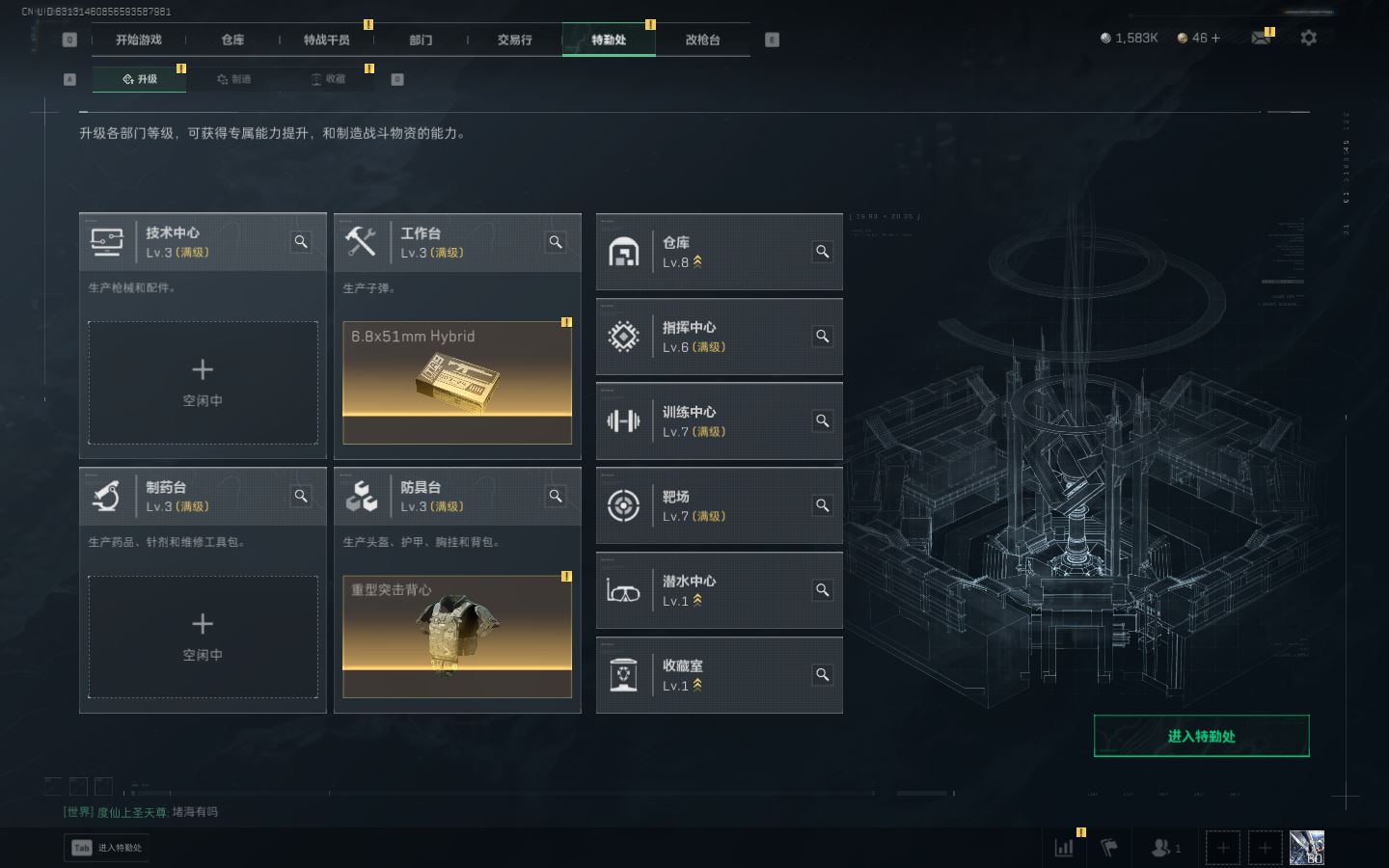Image resolution: width=1389 pixels, height=868 pixels.
Task: Open the settings gear icon
Action: pos(1308,38)
